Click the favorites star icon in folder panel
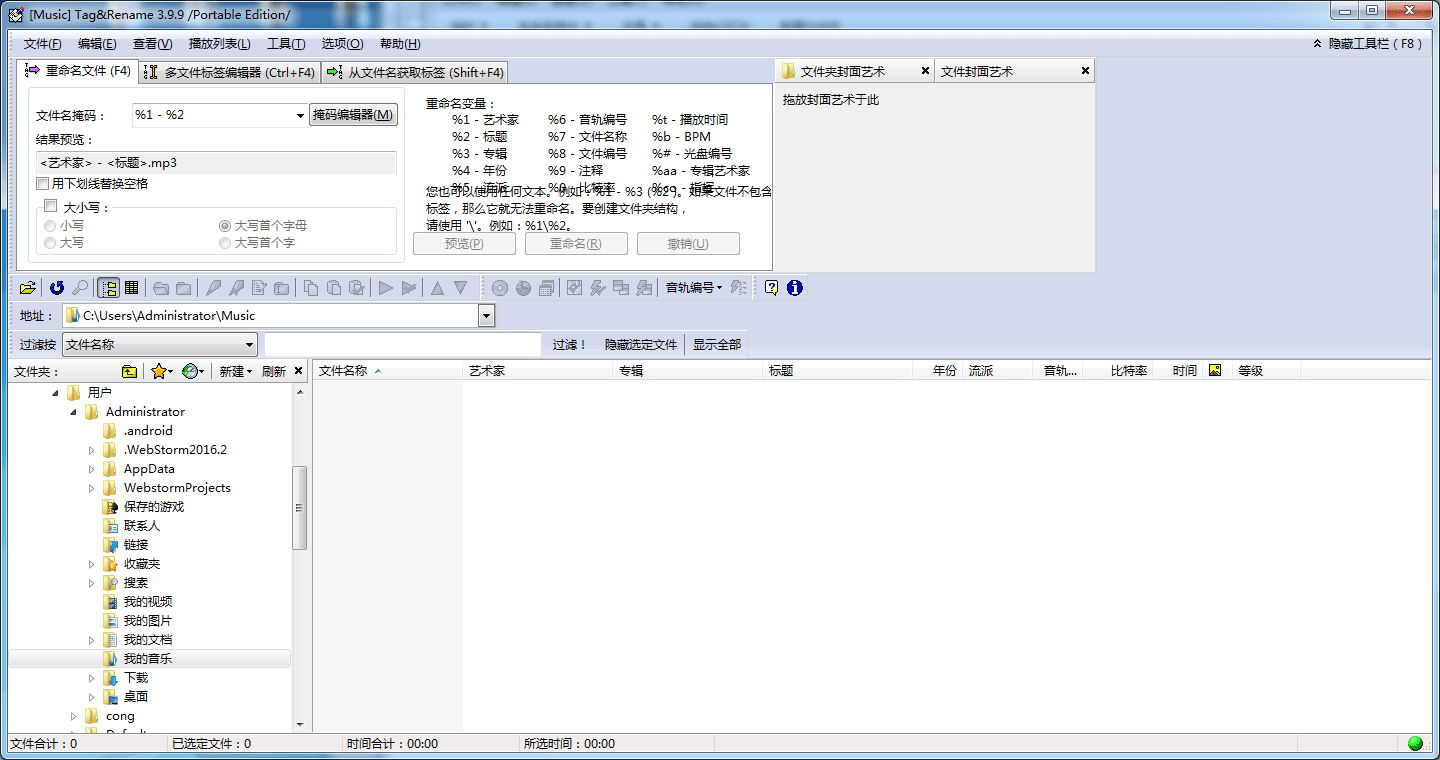 [158, 371]
